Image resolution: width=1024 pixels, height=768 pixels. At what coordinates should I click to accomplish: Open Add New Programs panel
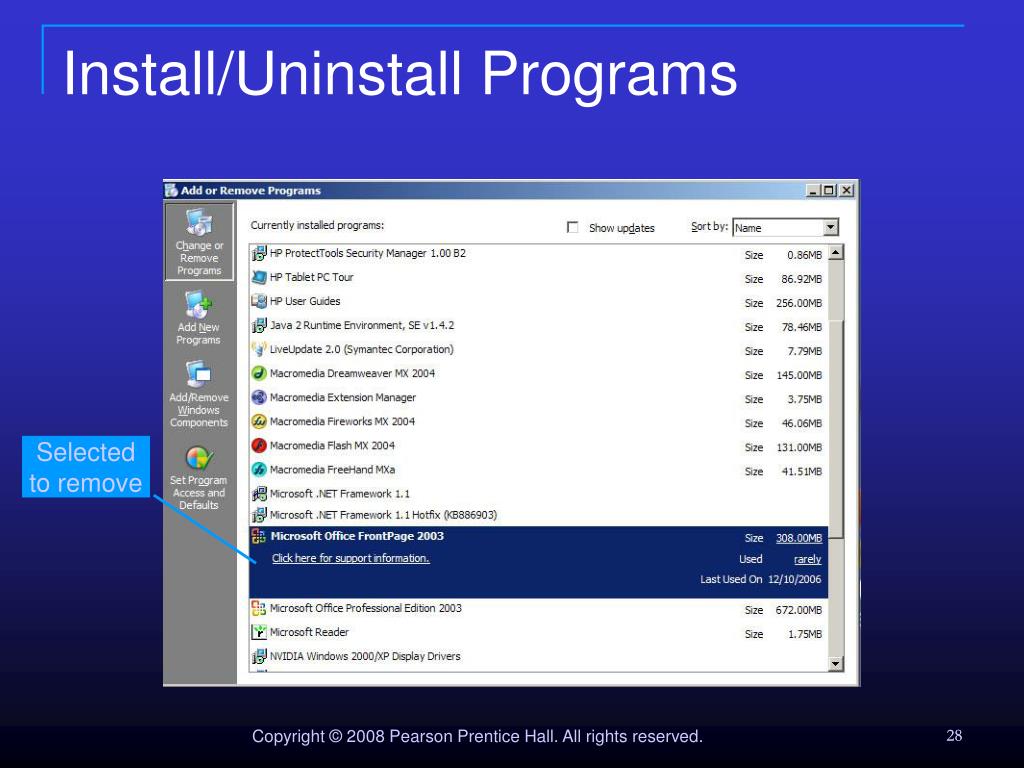(199, 318)
